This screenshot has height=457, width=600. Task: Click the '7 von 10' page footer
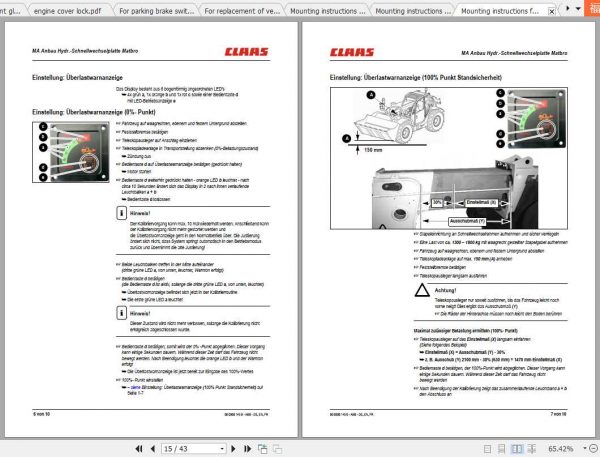pos(558,414)
